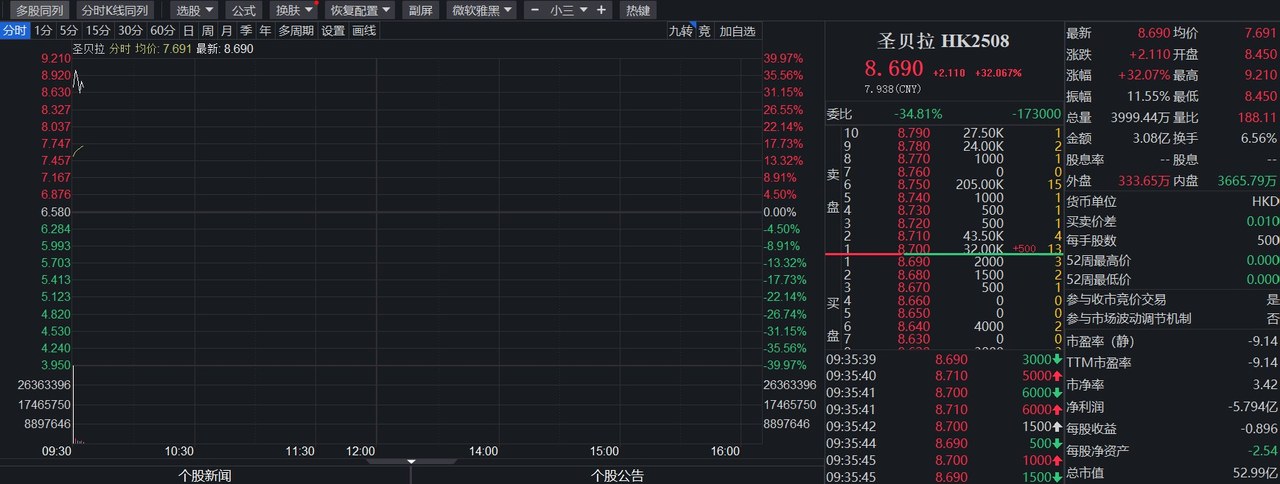Open the 公式 formula button

tap(243, 10)
